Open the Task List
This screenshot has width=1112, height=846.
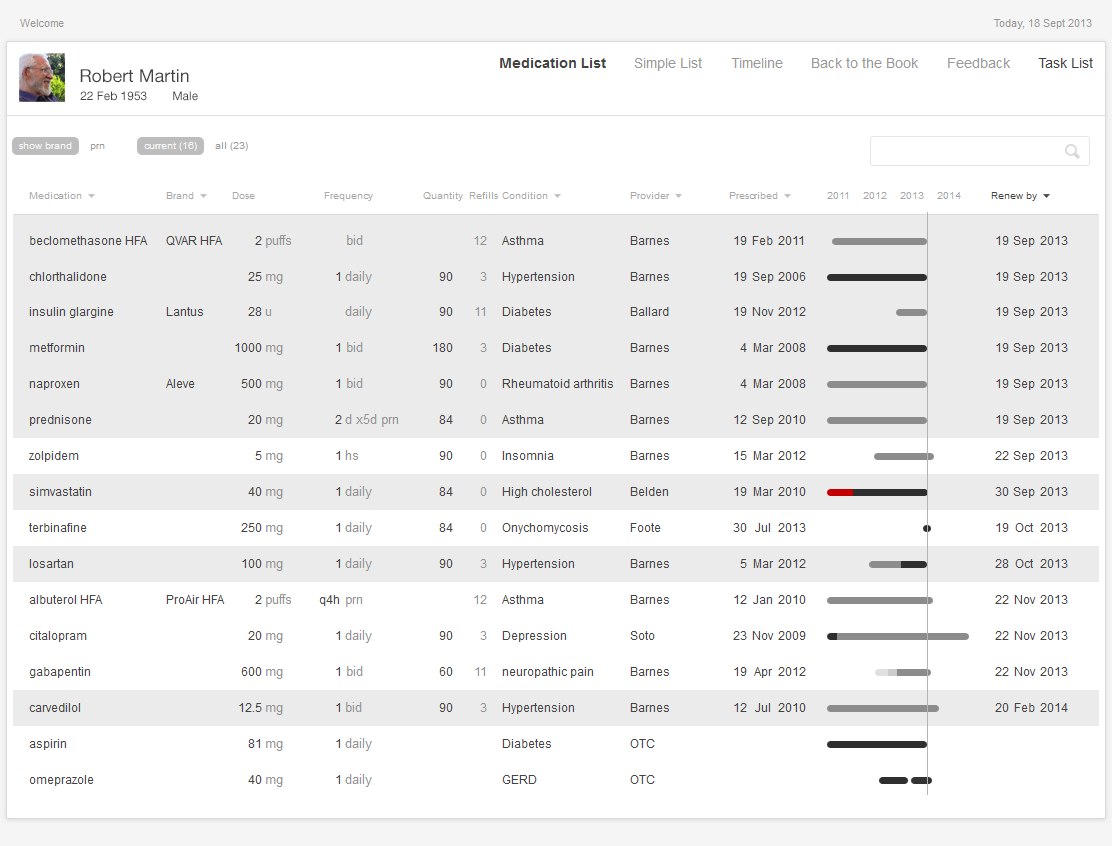point(1065,63)
